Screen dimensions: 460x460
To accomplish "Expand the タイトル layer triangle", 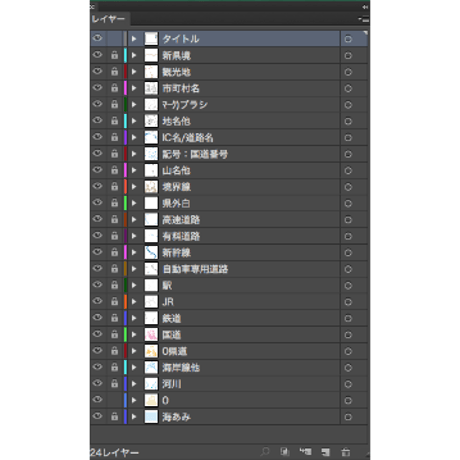I will click(134, 39).
